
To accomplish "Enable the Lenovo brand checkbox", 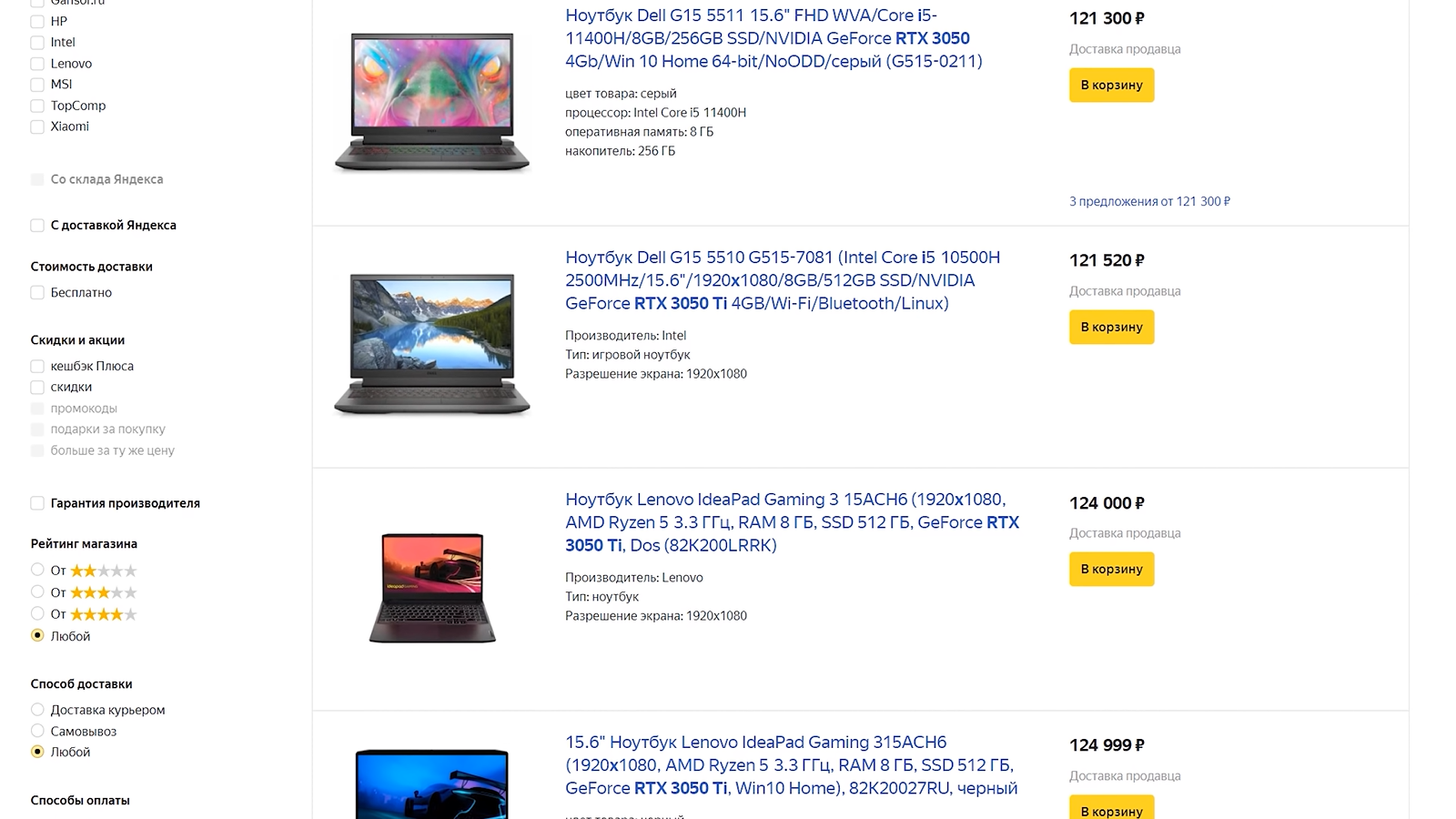I will click(x=37, y=64).
